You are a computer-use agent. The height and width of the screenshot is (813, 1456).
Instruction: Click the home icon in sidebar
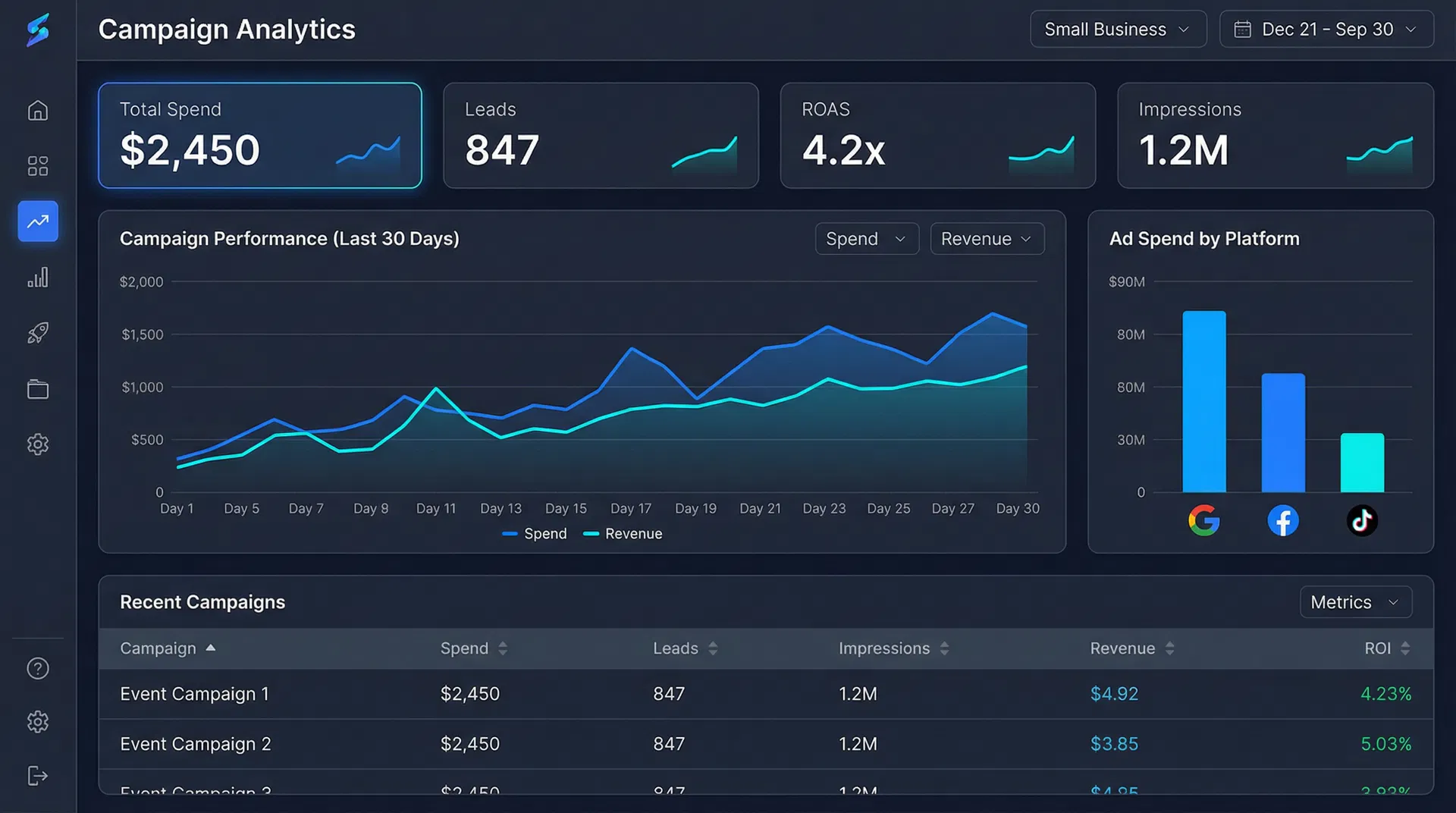click(x=38, y=111)
